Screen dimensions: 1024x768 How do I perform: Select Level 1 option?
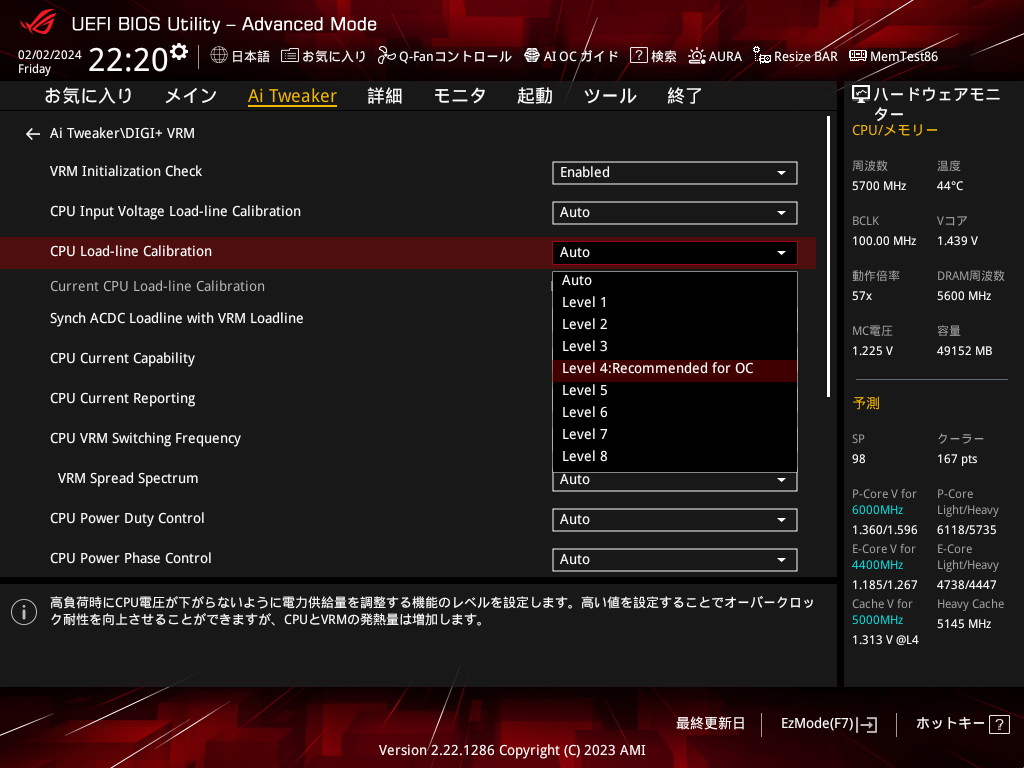coord(675,302)
